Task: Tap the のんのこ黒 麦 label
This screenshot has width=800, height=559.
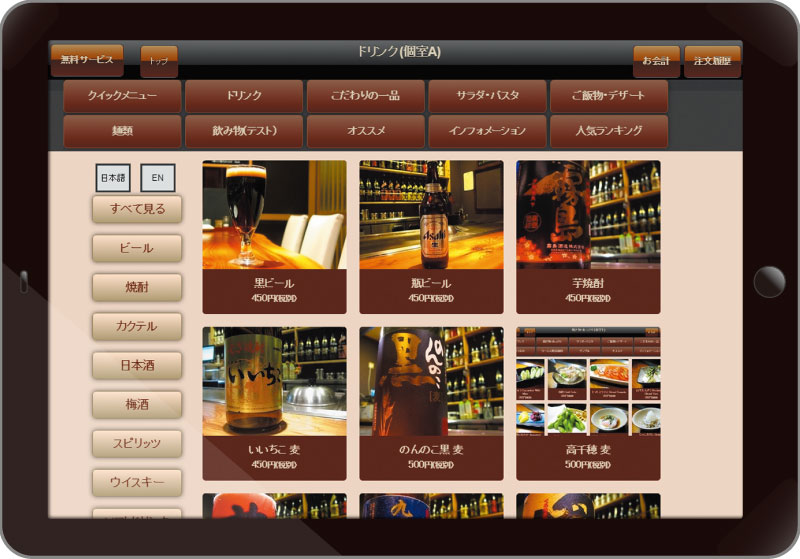Action: (431, 450)
